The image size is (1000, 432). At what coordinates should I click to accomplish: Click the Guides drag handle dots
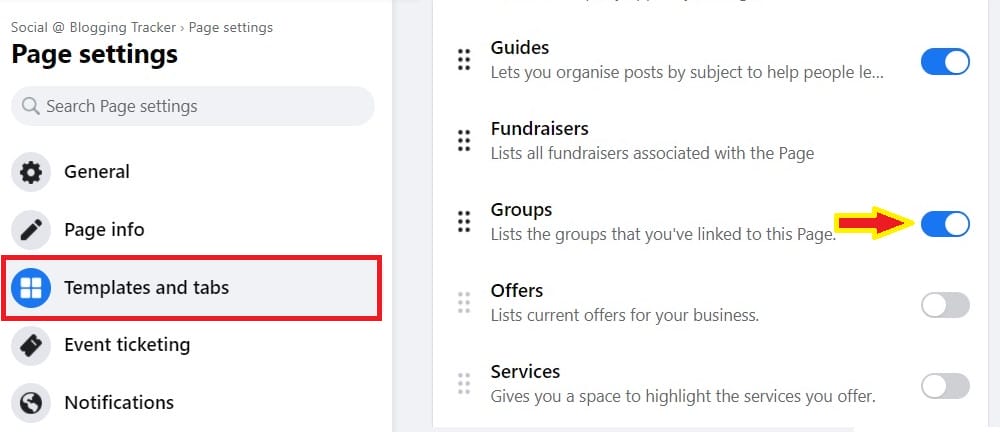[x=464, y=59]
